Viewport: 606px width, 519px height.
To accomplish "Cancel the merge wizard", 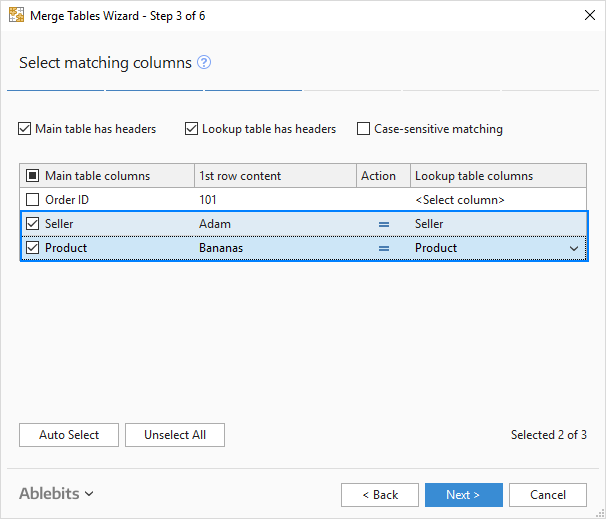I will pos(547,495).
